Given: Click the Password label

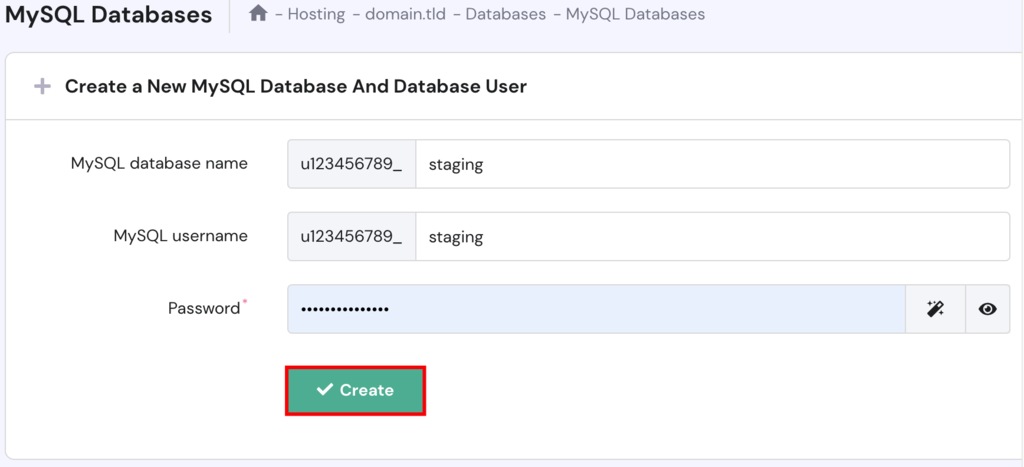Looking at the screenshot, I should point(204,308).
